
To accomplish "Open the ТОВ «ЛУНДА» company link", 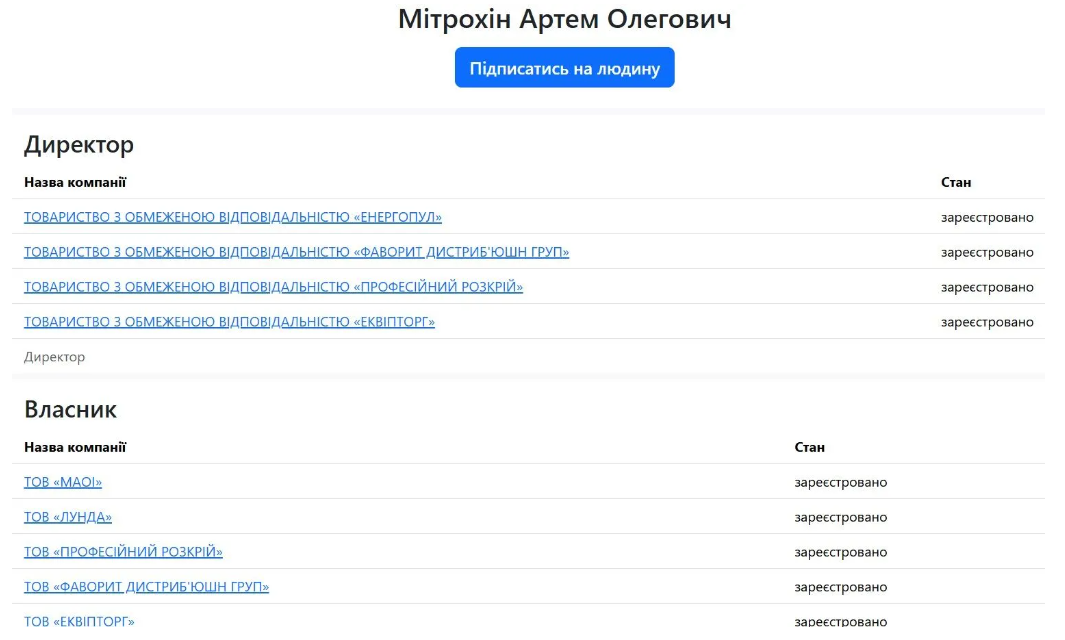I will pos(68,517).
